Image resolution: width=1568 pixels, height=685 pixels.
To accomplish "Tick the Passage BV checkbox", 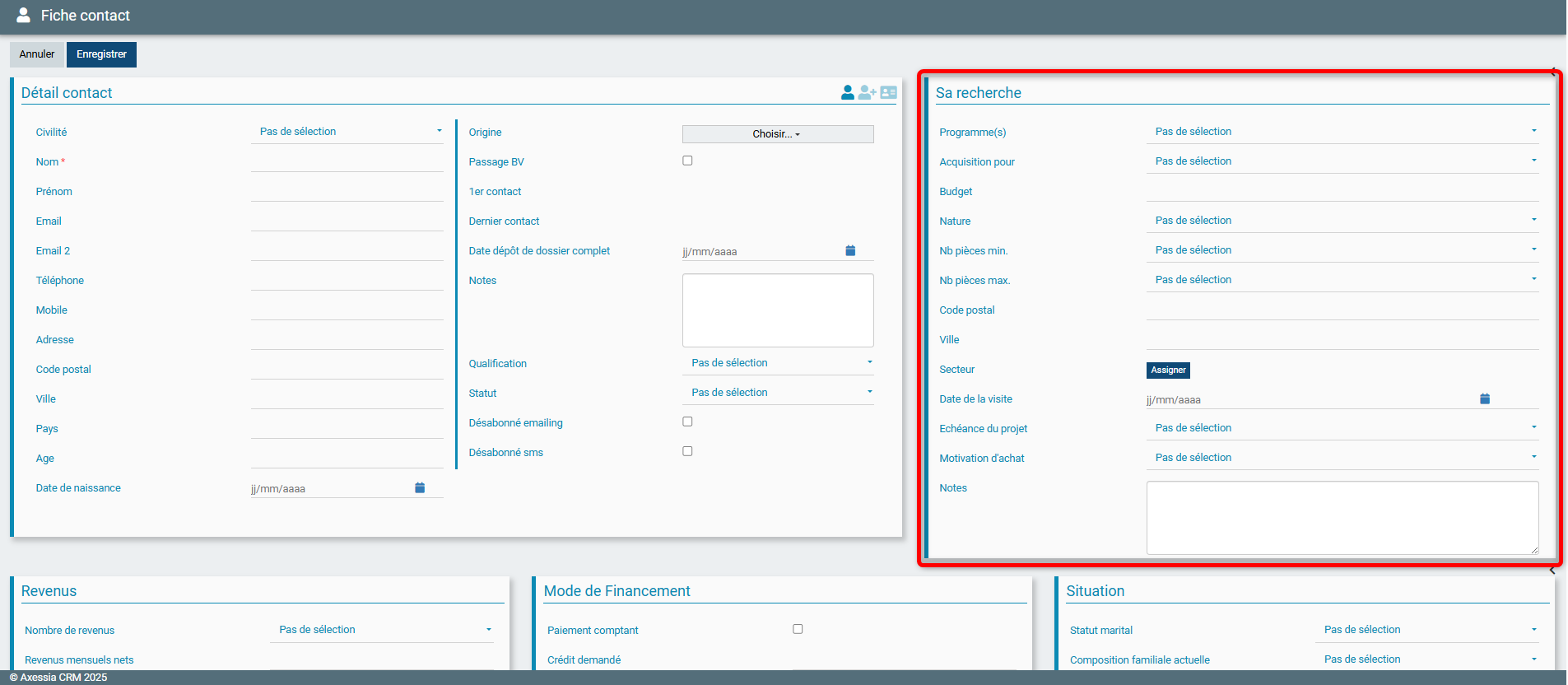I will point(687,161).
